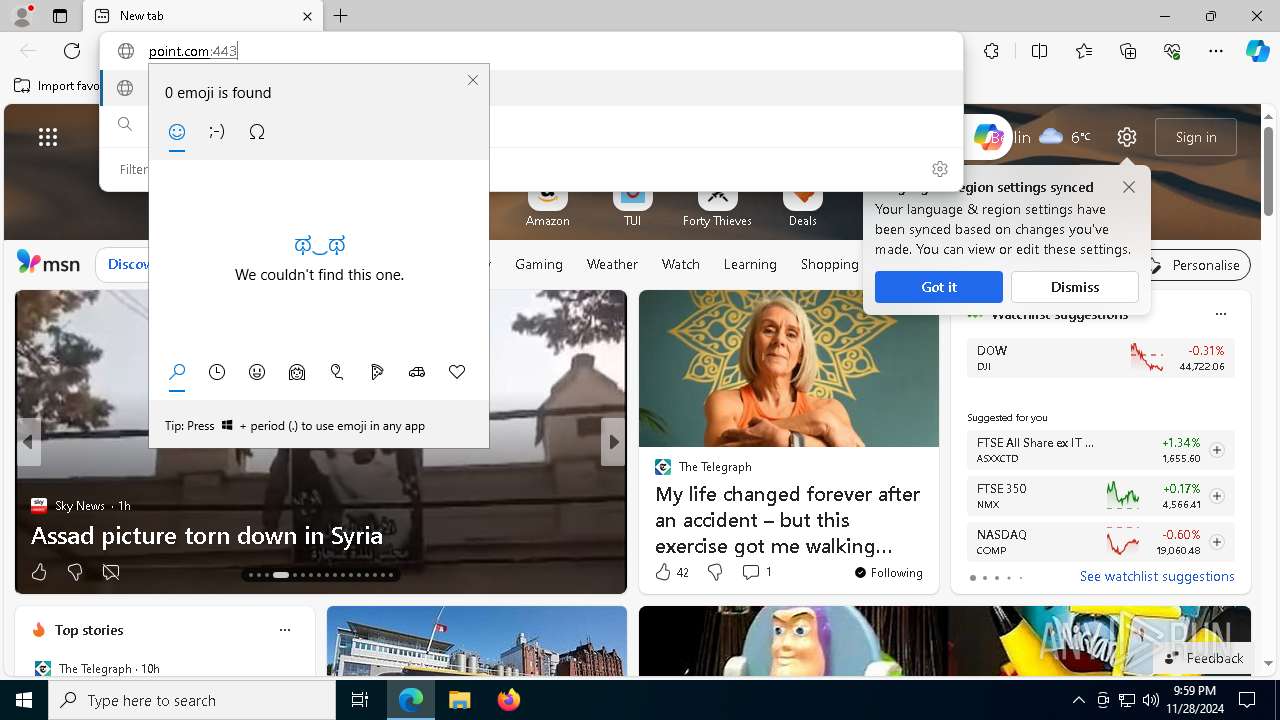Open Edge extensions puzzle icon
1280x720 pixels.
(x=991, y=51)
